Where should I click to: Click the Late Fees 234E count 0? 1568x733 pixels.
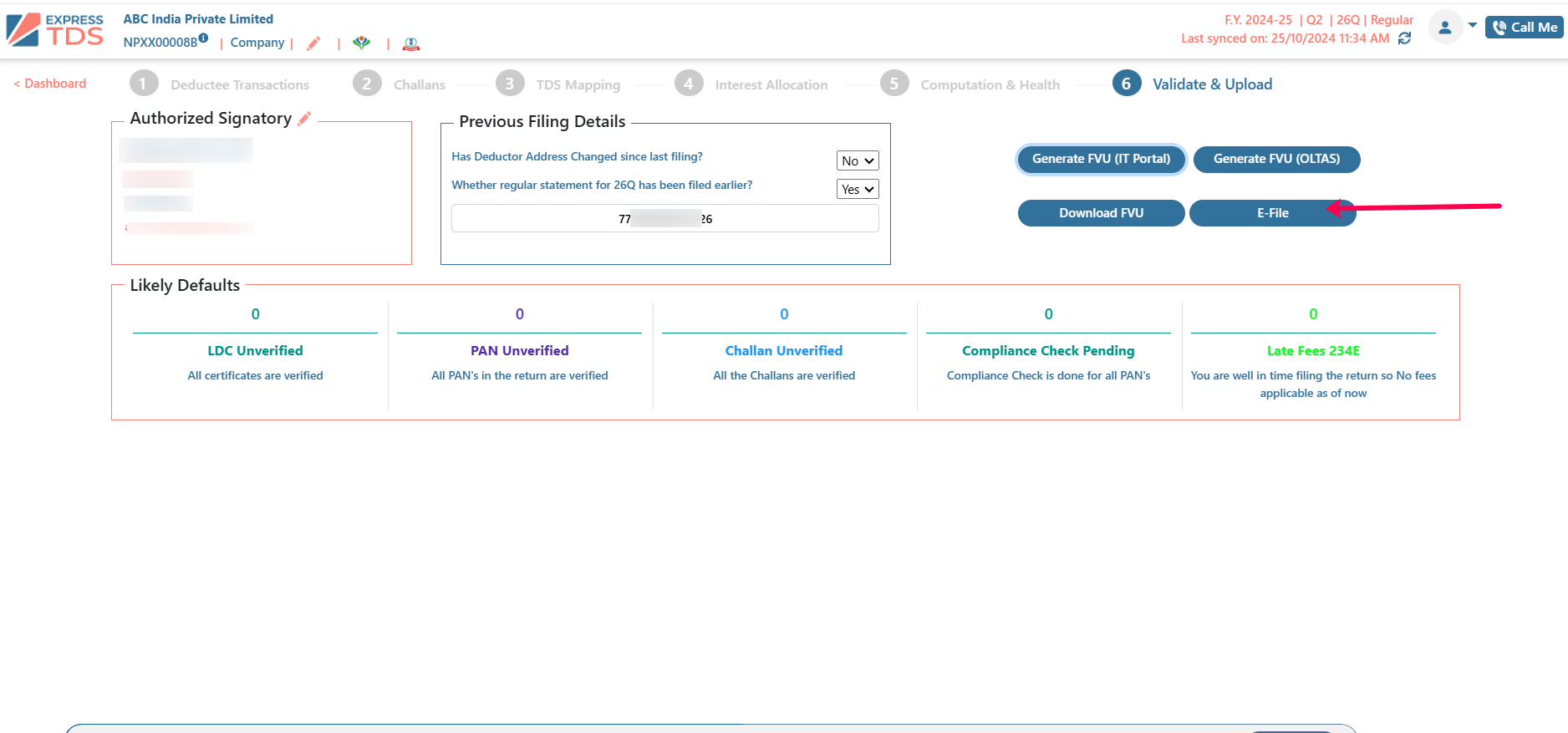[x=1313, y=314]
